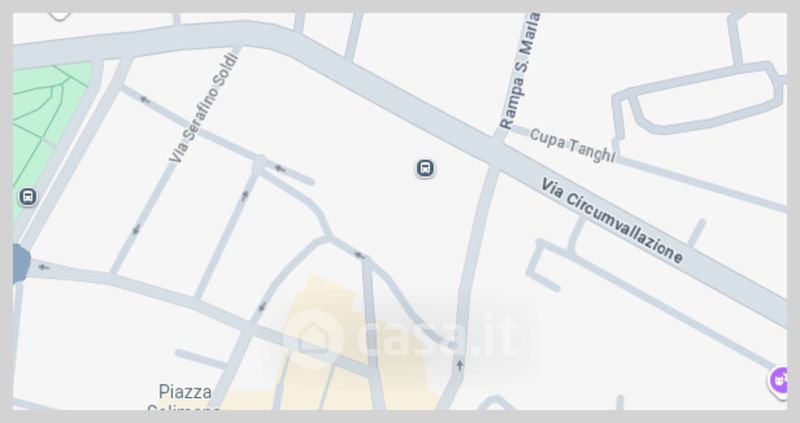Screen dimensions: 800x423
Task: Select the bus stop icon near Via Circumvallazione
Action: [425, 168]
